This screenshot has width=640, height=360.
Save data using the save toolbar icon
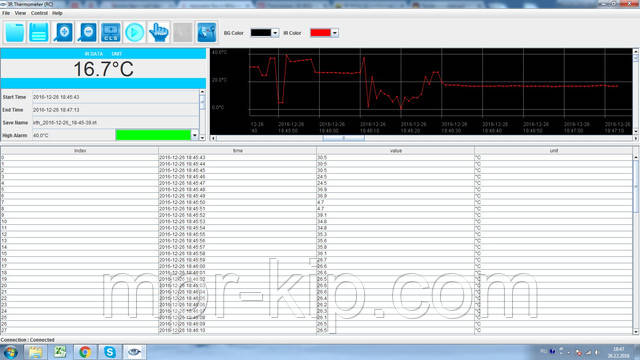coord(39,32)
